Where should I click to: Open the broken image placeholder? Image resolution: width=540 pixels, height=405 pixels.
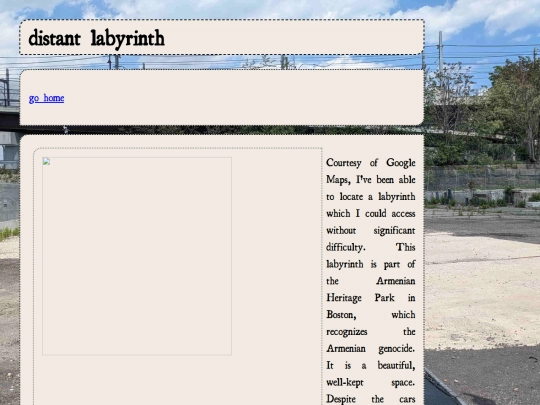point(137,256)
